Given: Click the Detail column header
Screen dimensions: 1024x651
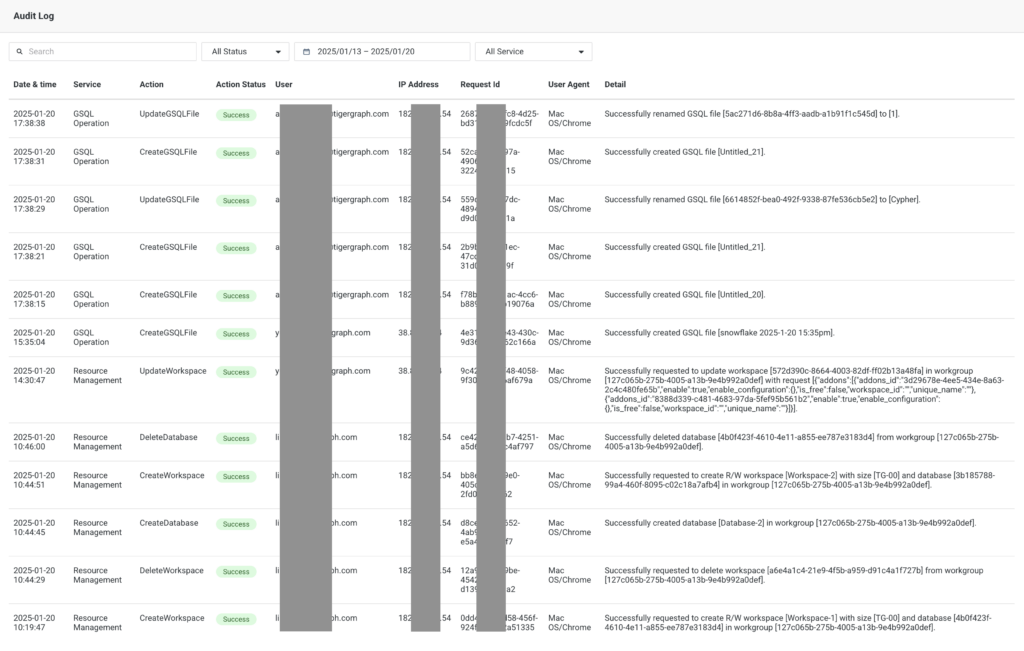Looking at the screenshot, I should pyautogui.click(x=615, y=84).
